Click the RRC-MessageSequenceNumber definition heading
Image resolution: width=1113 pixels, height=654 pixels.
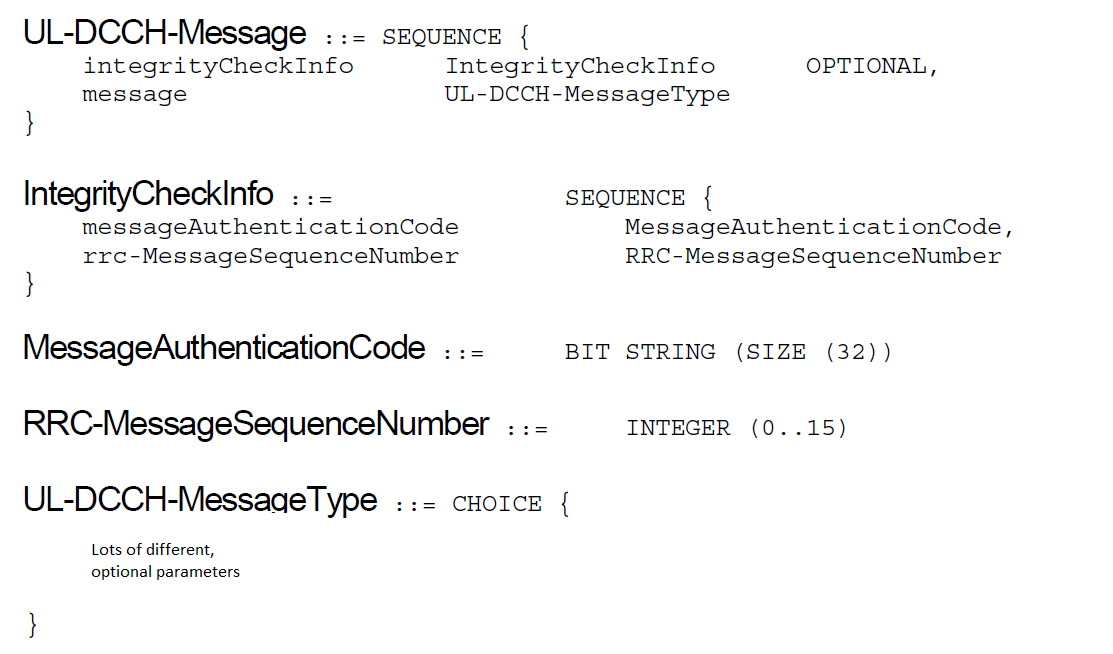pyautogui.click(x=256, y=424)
